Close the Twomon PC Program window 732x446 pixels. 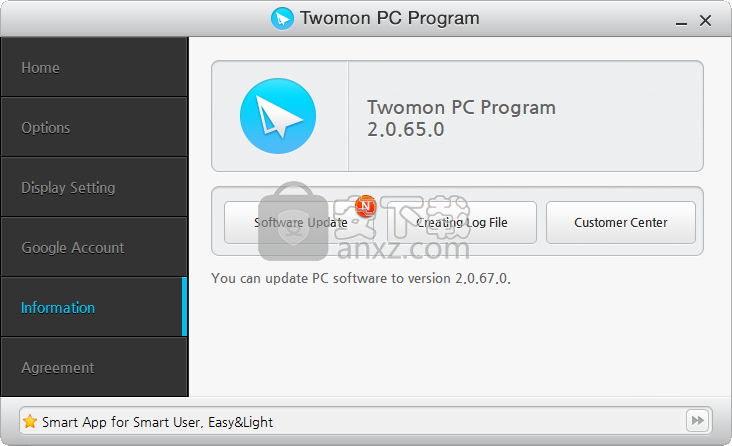705,21
